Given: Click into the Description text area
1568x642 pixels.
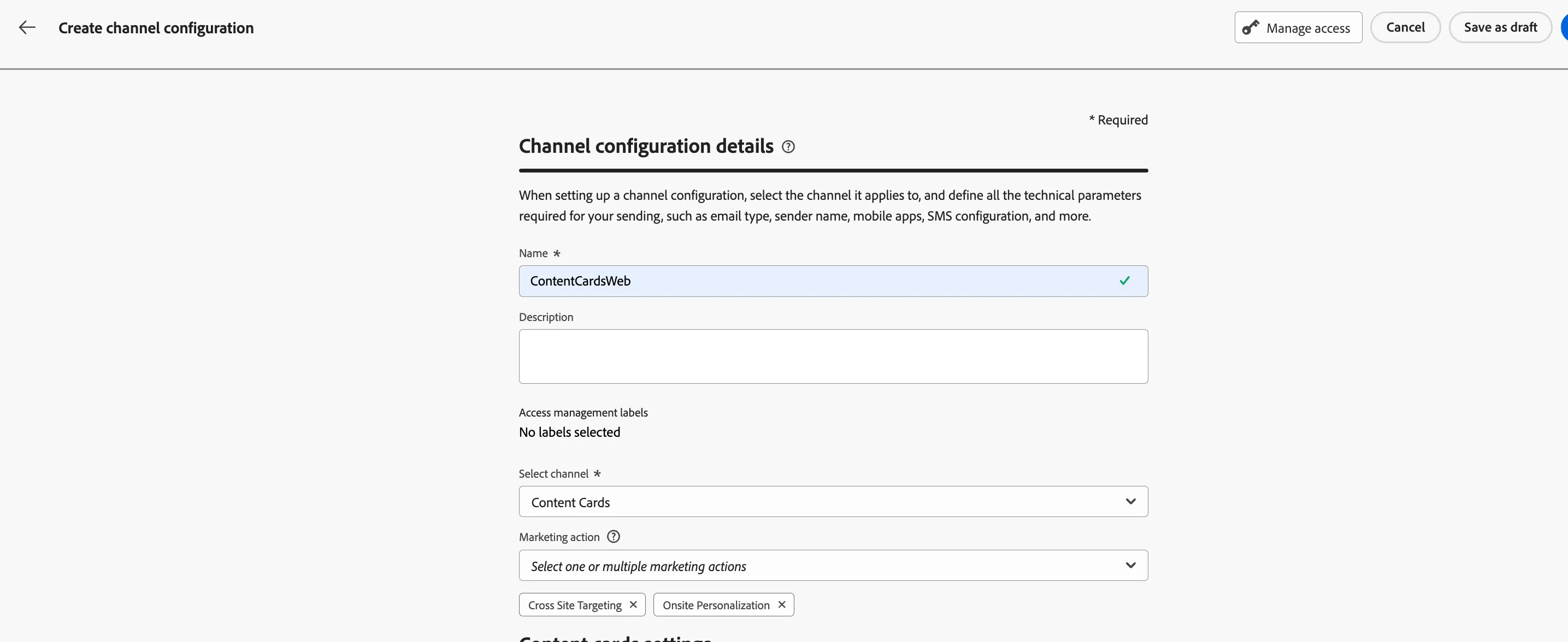Looking at the screenshot, I should pyautogui.click(x=833, y=356).
